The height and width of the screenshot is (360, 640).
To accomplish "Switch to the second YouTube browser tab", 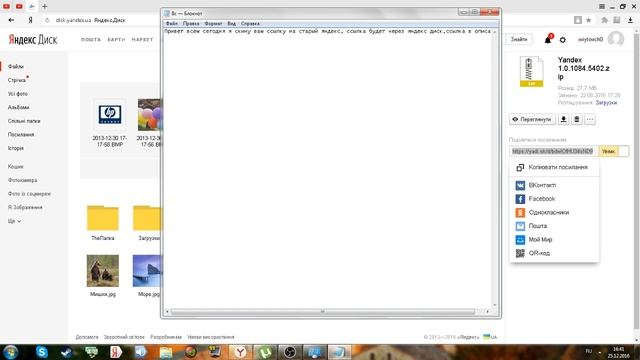I will point(19,7).
